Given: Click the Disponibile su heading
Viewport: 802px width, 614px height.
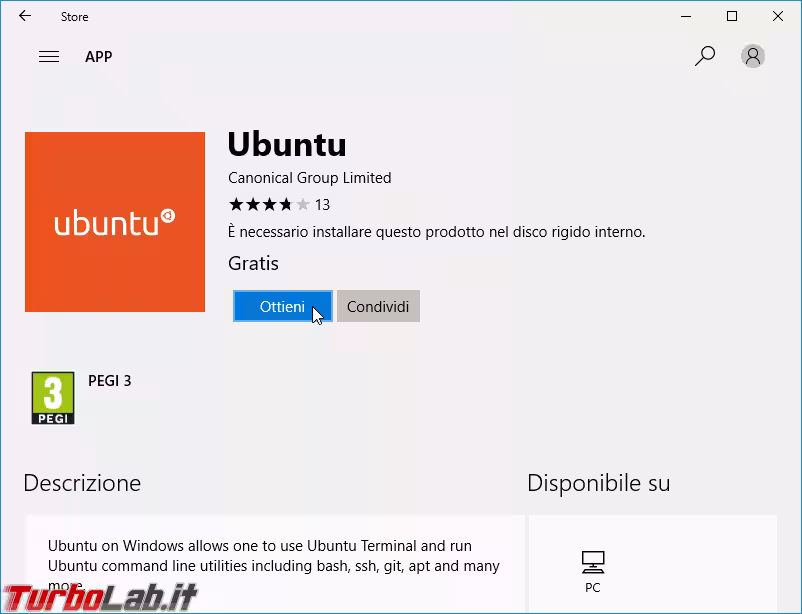Looking at the screenshot, I should tap(598, 483).
